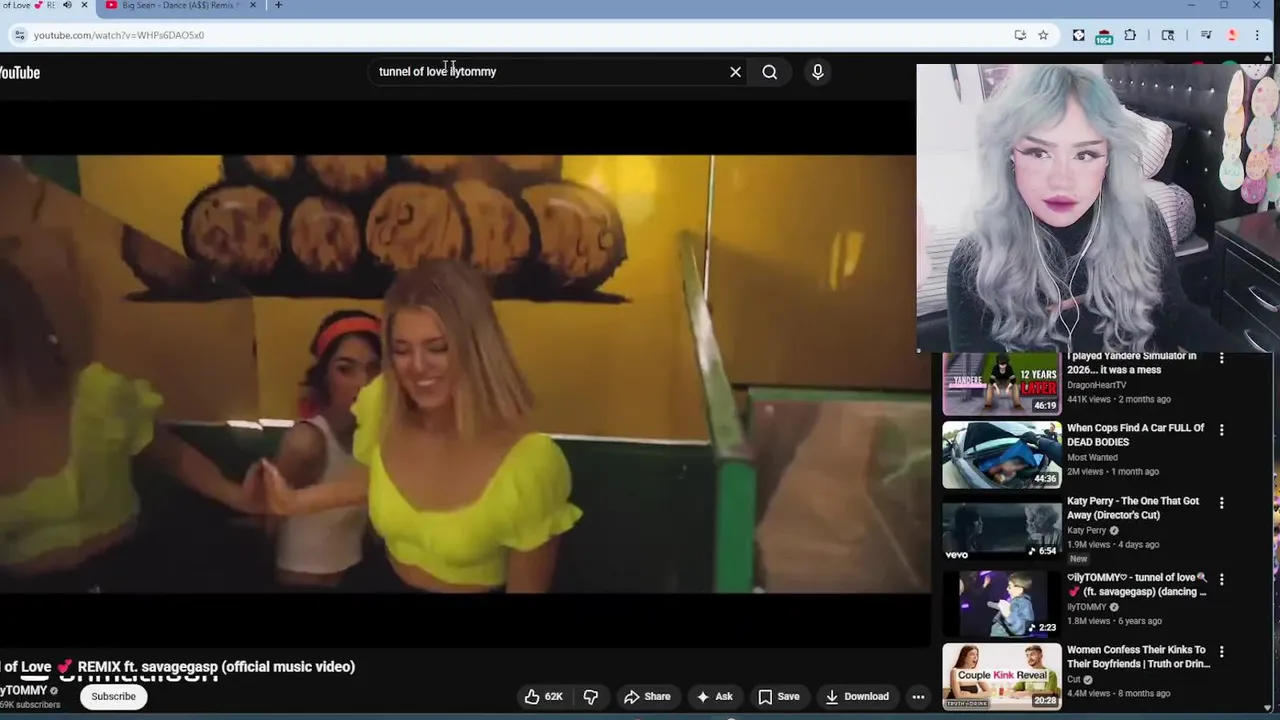This screenshot has height=720, width=1280.
Task: Open Katy Perry The One That Got Away thumbnail
Action: 1001,528
